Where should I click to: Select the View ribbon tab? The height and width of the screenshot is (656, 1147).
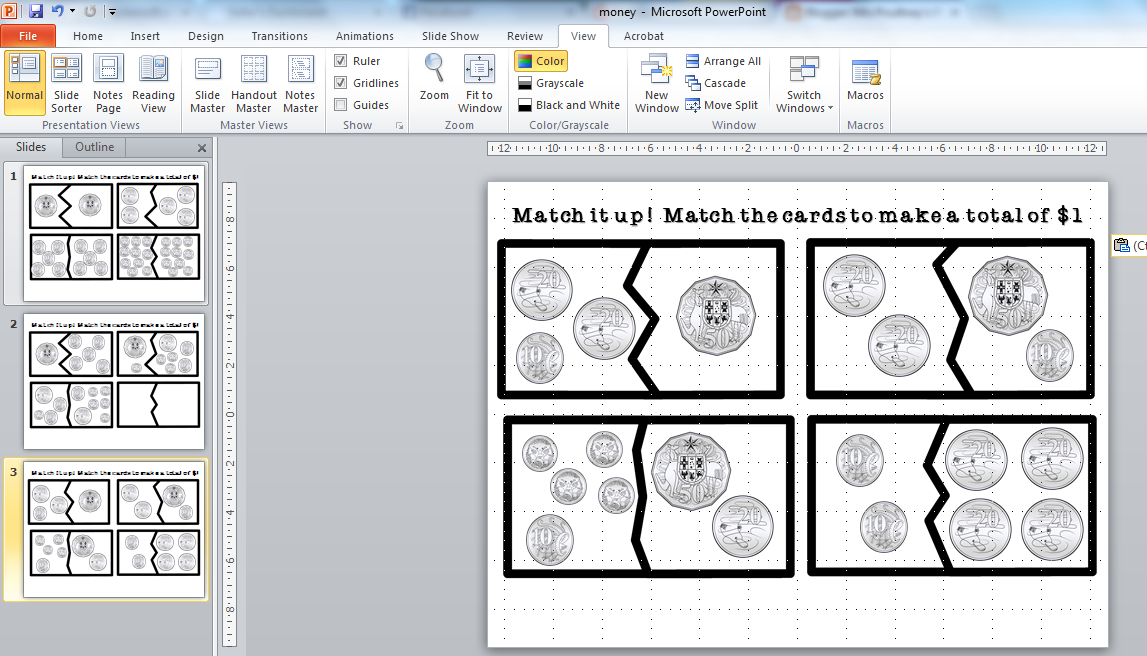(x=583, y=36)
